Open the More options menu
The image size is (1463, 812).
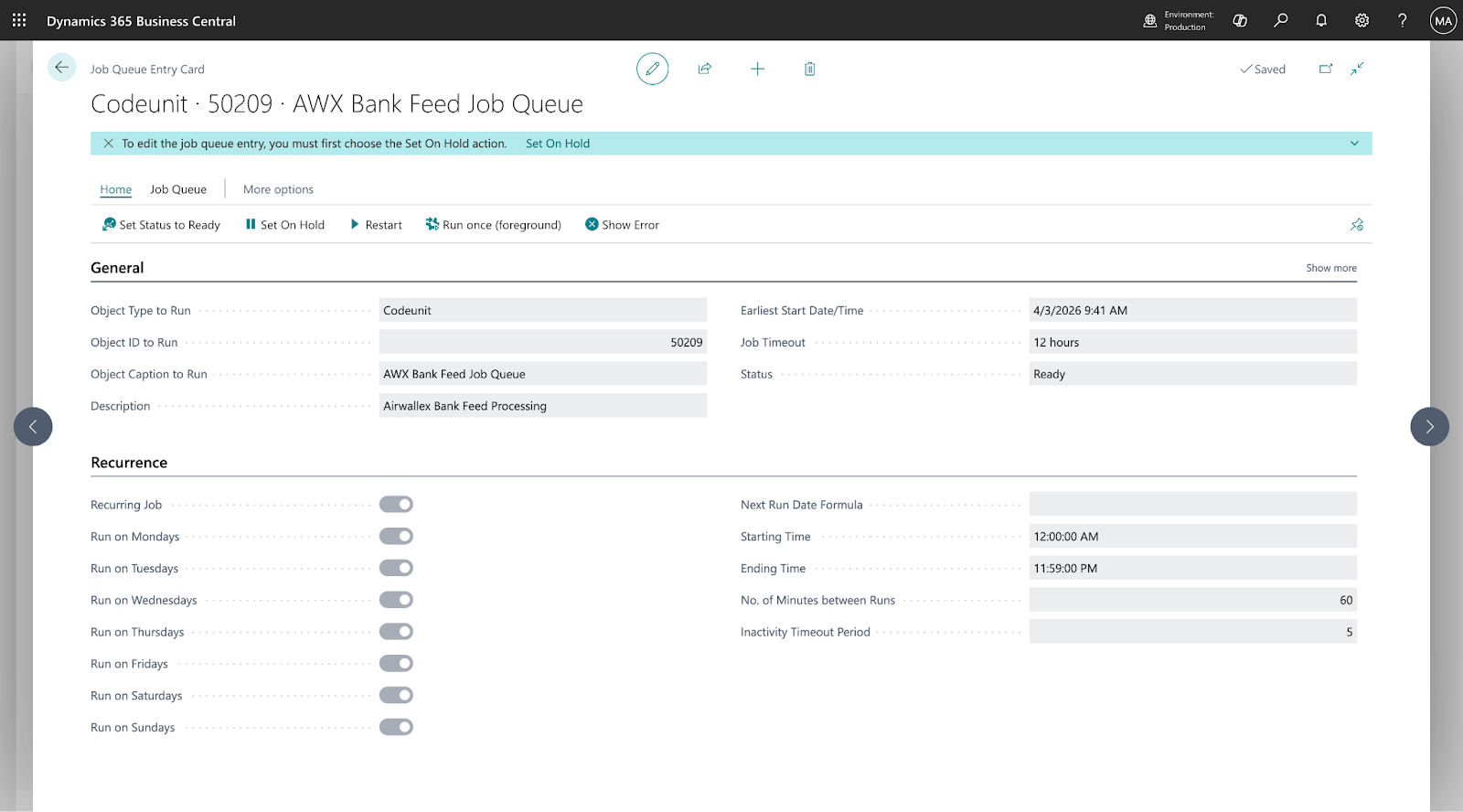278,189
